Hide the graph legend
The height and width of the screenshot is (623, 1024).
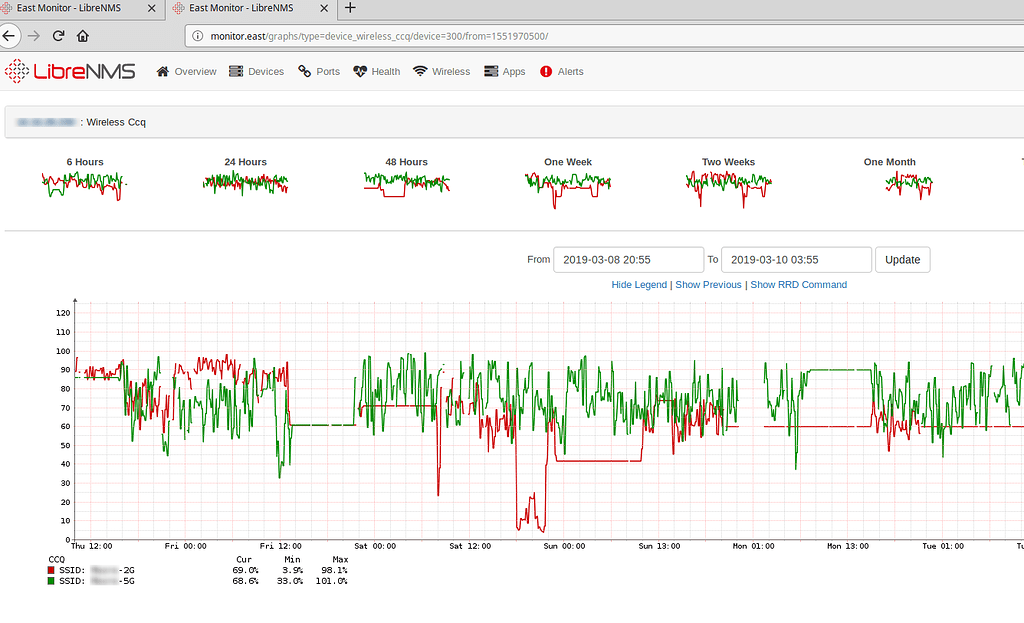pyautogui.click(x=639, y=284)
